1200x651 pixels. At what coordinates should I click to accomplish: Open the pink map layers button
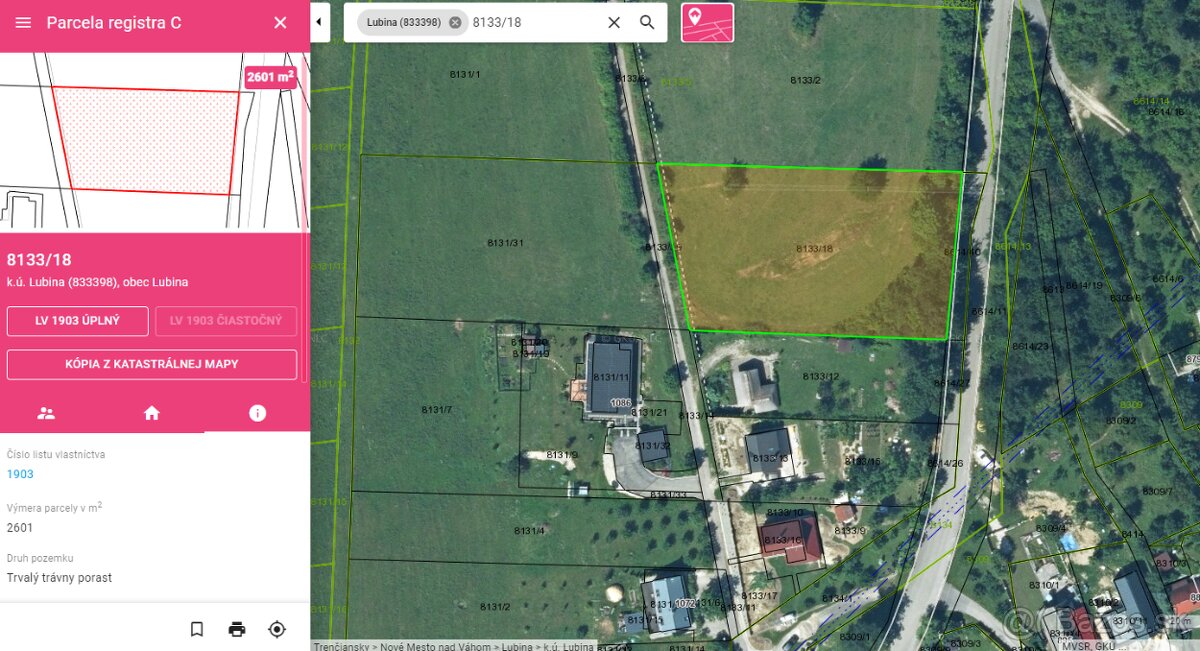click(707, 22)
